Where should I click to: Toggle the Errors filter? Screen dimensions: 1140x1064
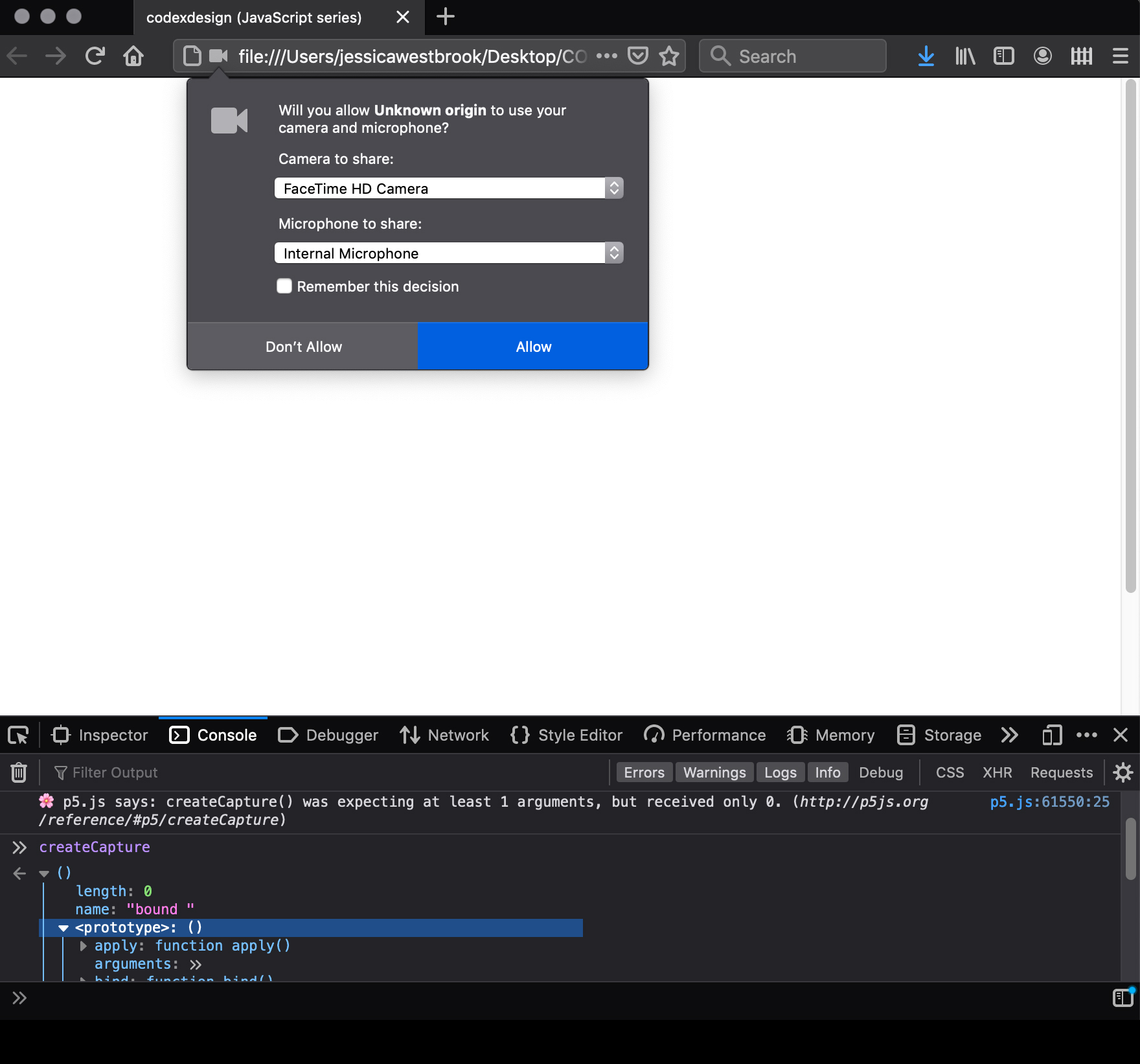pos(644,772)
